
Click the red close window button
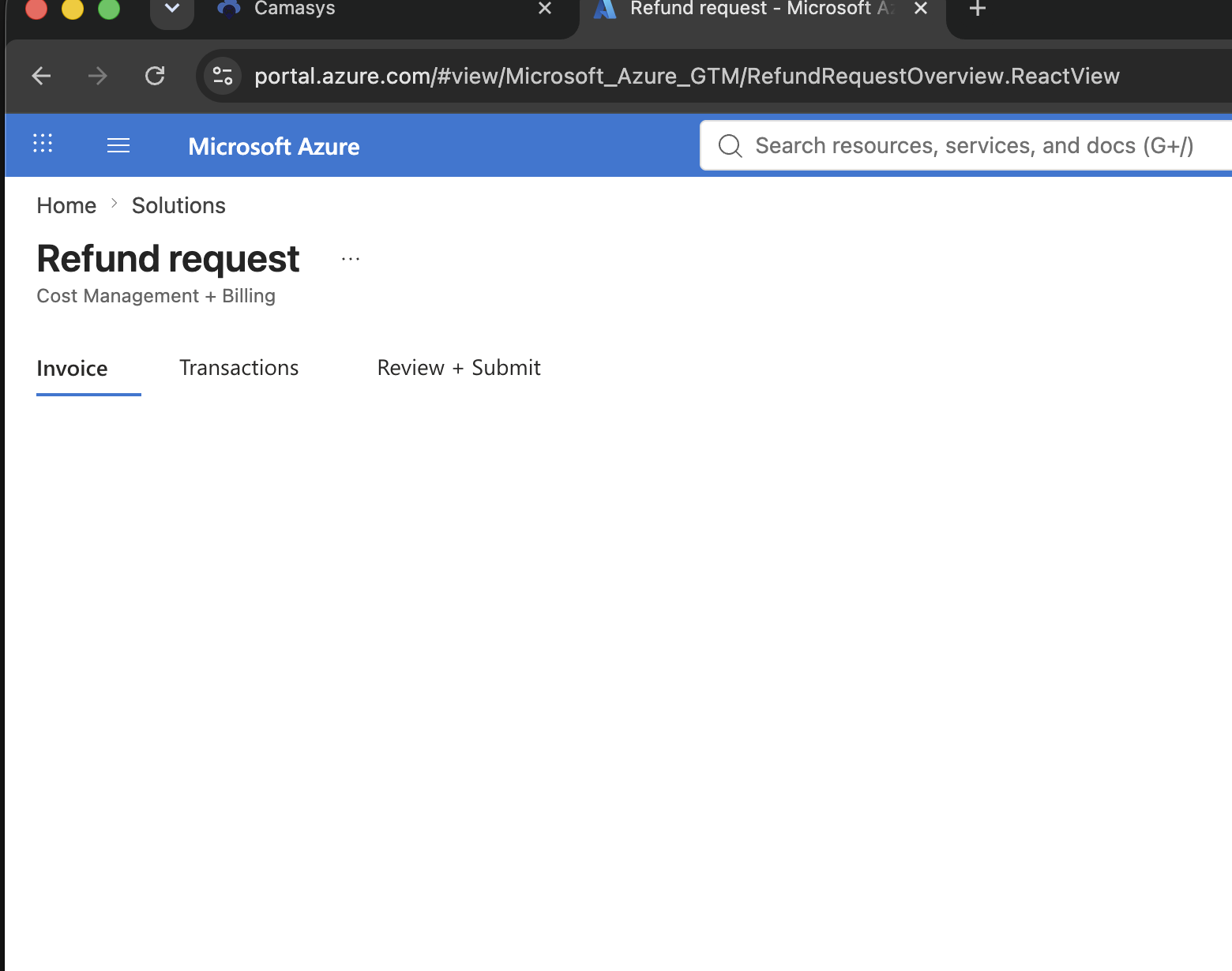(x=36, y=8)
